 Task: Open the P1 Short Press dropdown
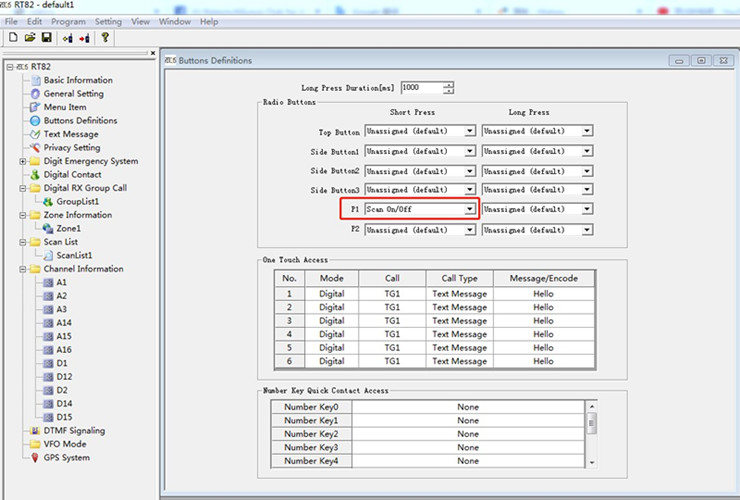tap(469, 210)
